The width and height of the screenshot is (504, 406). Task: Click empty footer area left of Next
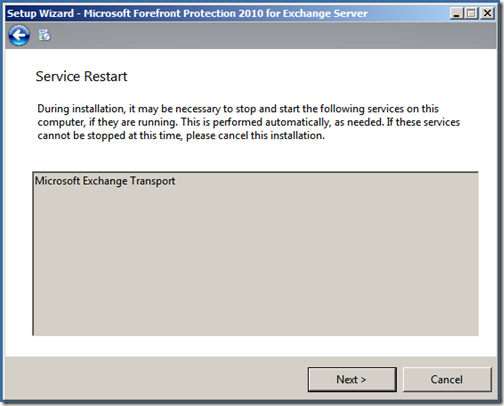tap(155, 379)
